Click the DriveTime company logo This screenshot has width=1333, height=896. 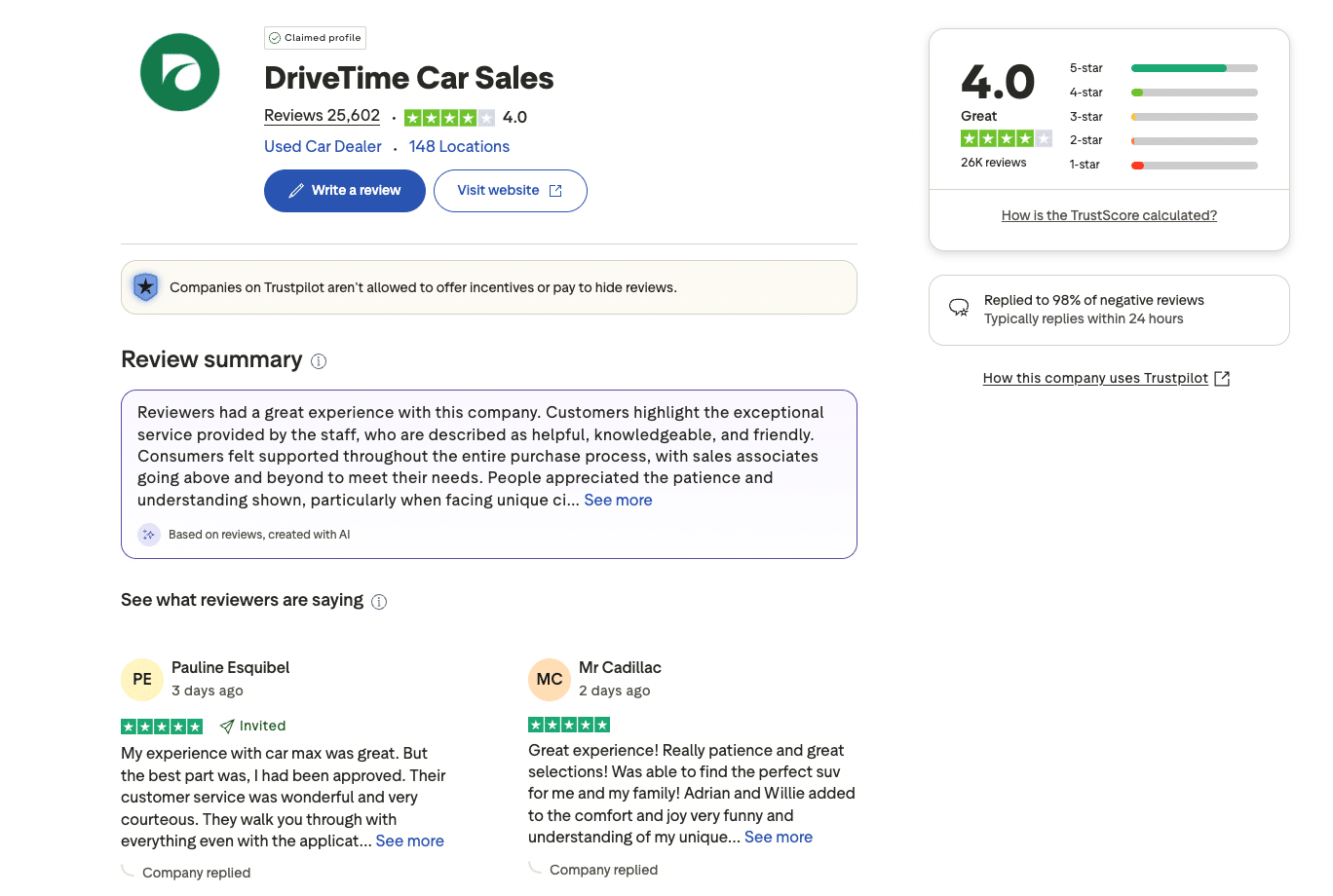[x=179, y=72]
